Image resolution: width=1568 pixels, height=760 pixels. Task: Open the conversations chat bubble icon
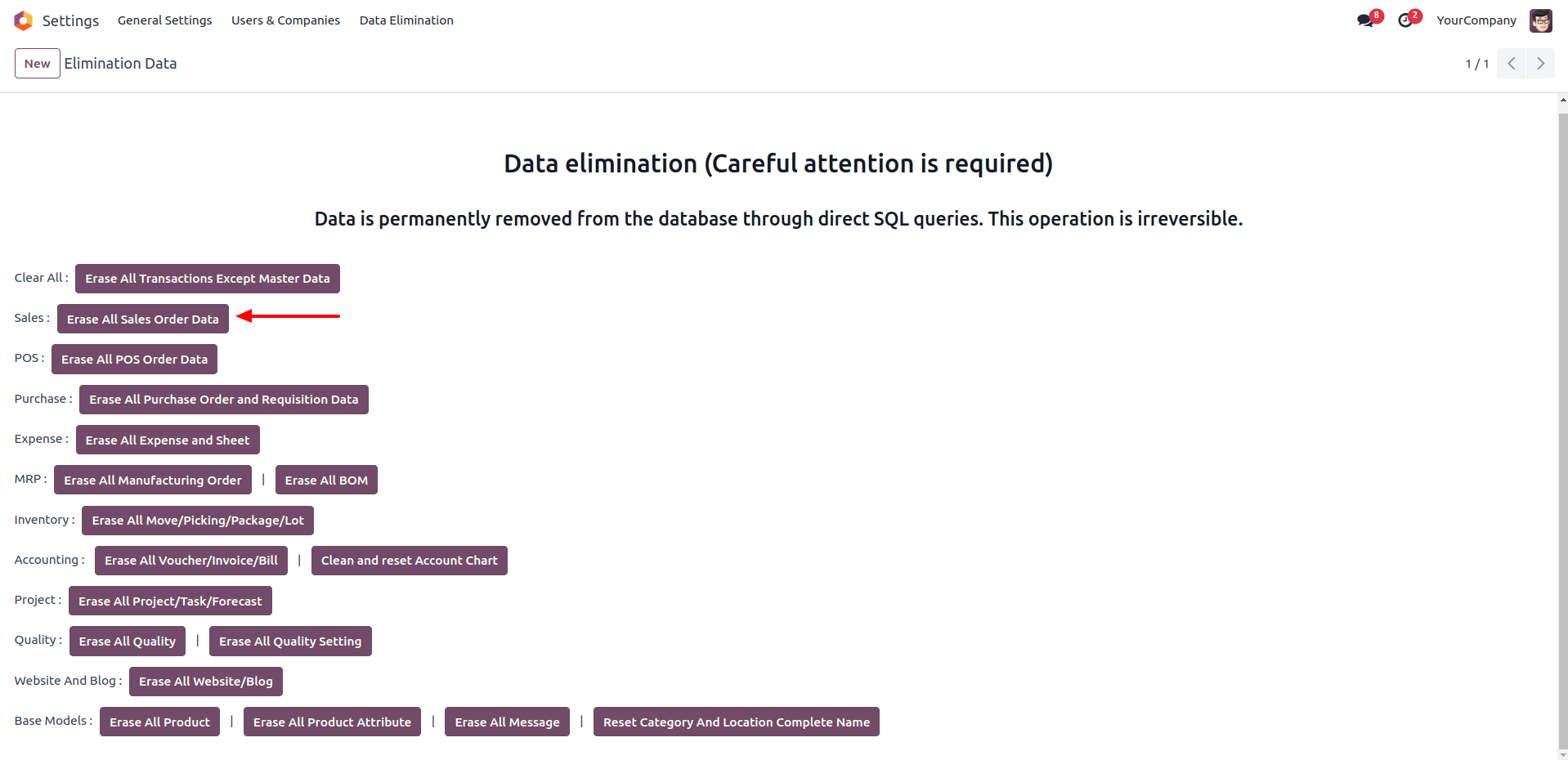1365,20
